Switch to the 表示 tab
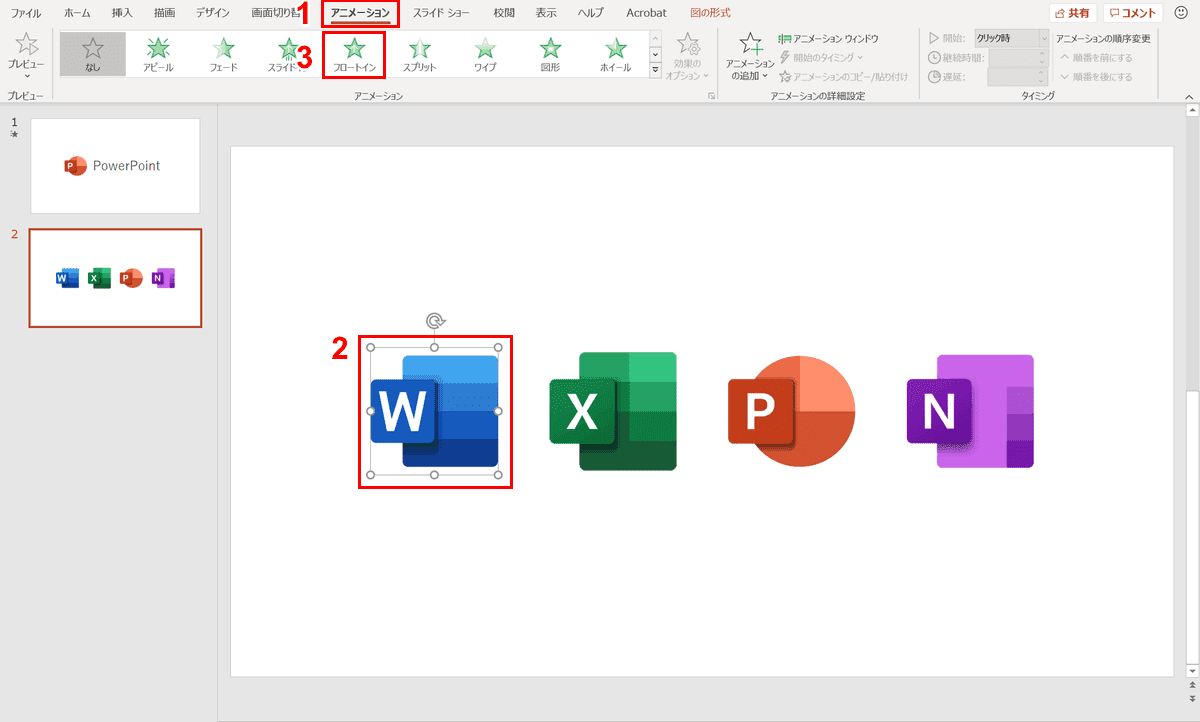Image resolution: width=1200 pixels, height=722 pixels. [546, 13]
